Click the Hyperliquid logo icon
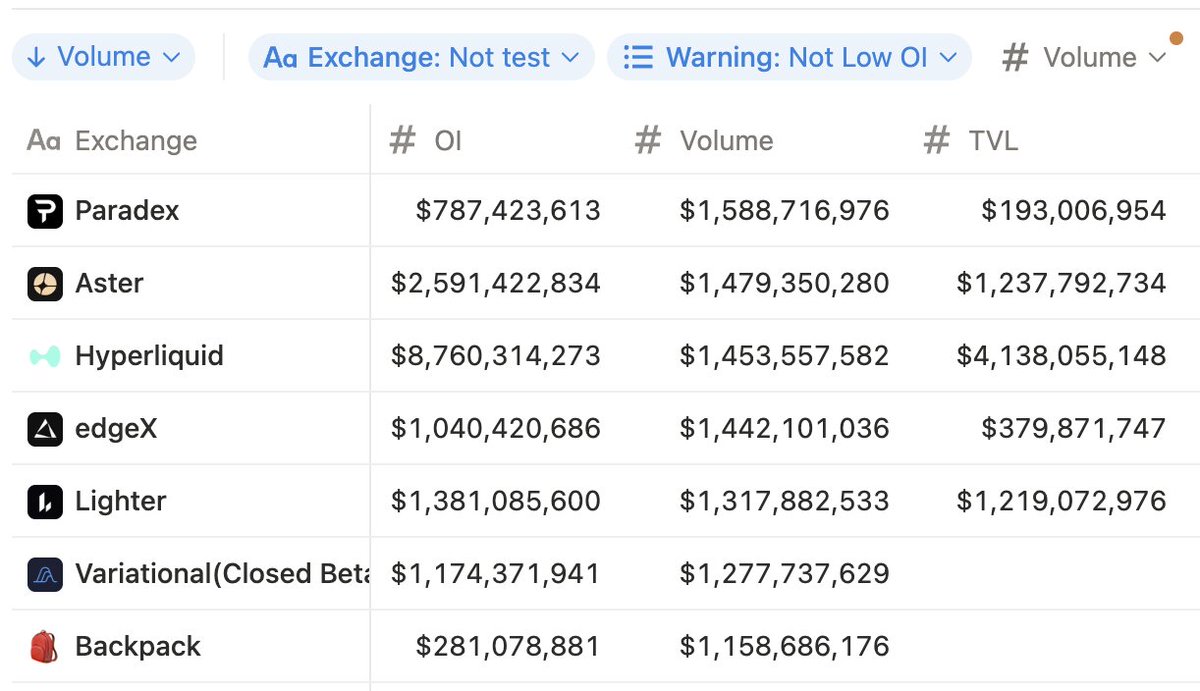The width and height of the screenshot is (1200, 691). coord(45,356)
